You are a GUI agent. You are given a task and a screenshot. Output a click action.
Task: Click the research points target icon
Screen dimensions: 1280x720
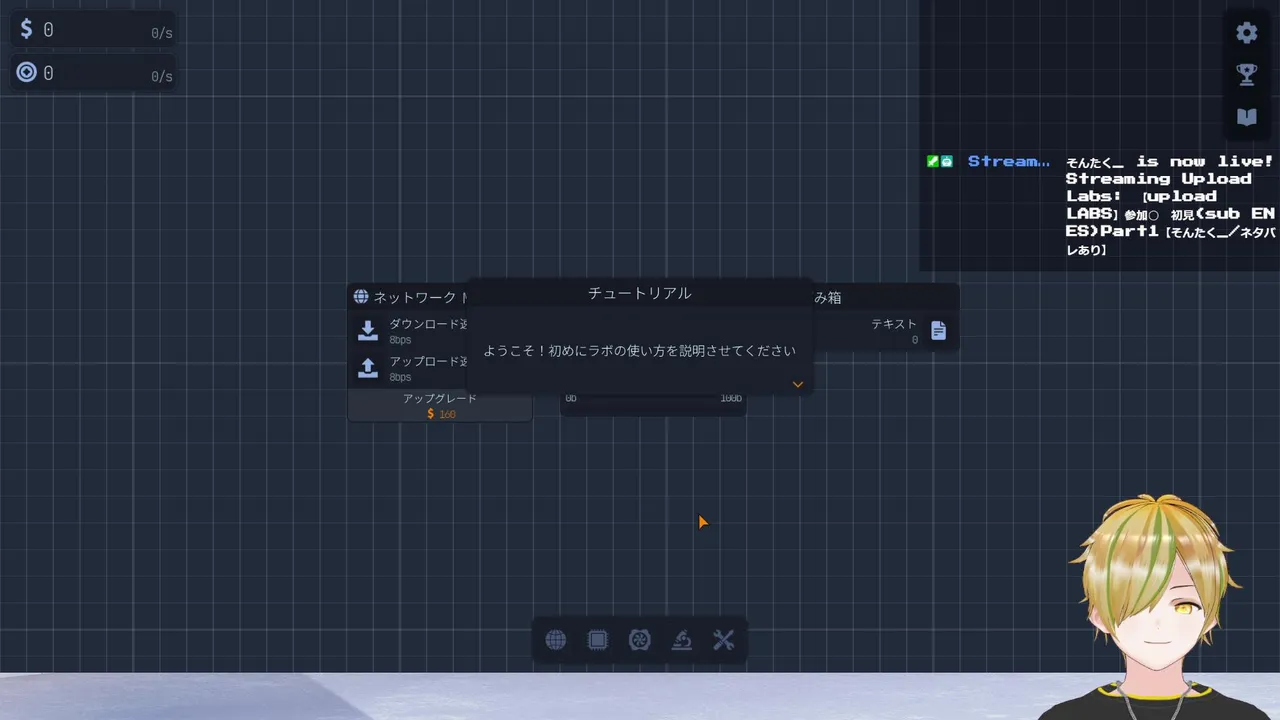[x=27, y=73]
